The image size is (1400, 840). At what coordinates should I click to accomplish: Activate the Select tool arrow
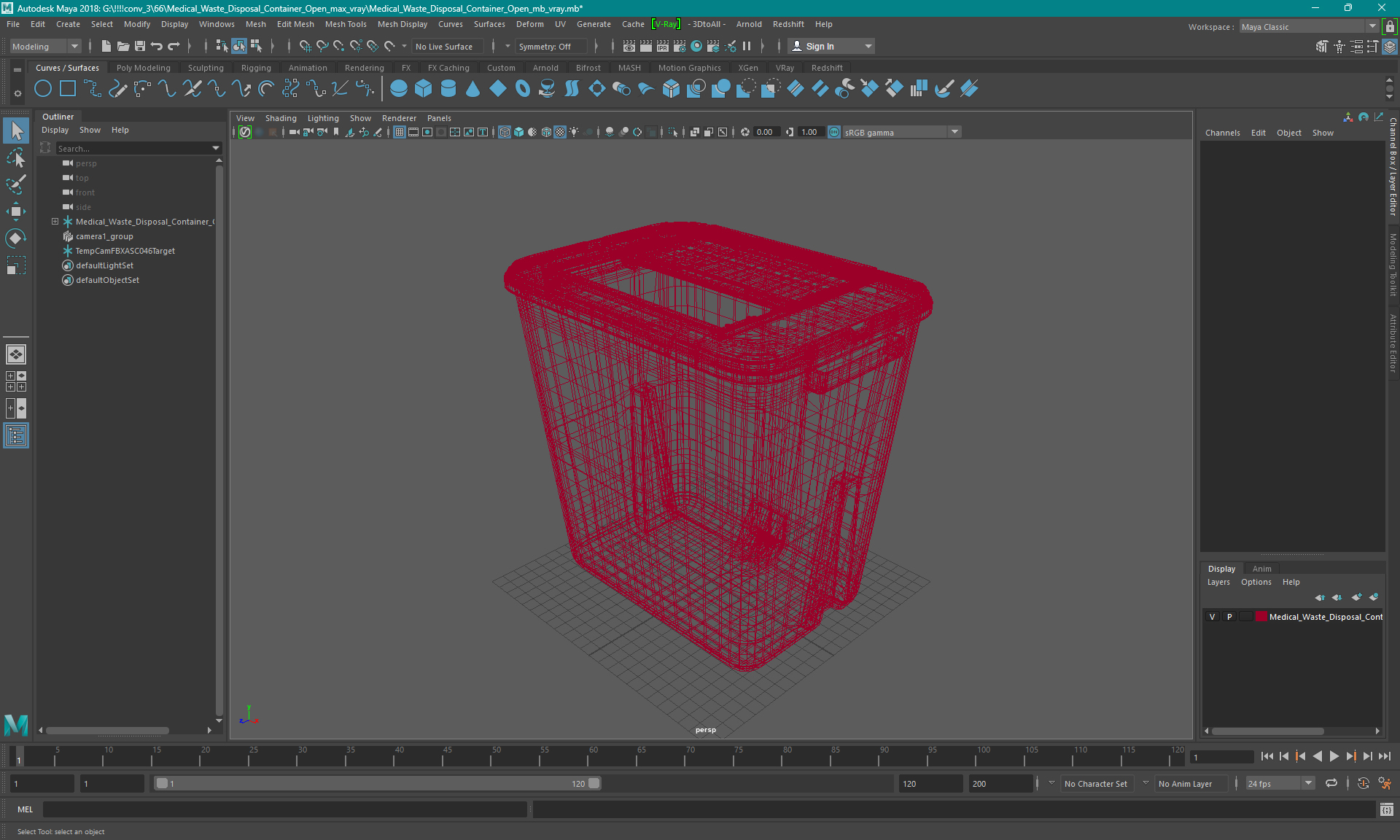tap(16, 131)
